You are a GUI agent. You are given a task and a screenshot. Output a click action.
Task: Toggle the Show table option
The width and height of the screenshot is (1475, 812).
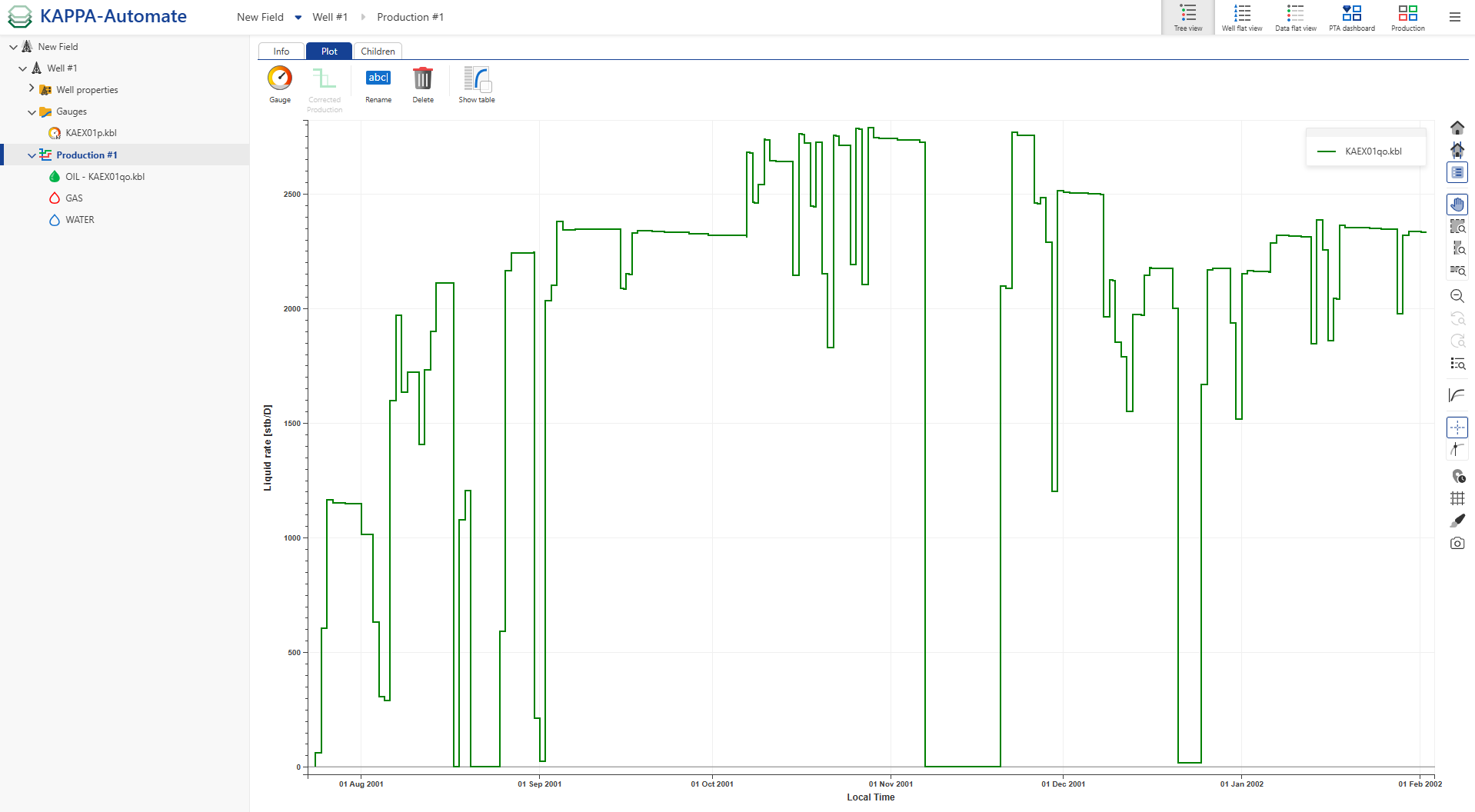pyautogui.click(x=477, y=79)
